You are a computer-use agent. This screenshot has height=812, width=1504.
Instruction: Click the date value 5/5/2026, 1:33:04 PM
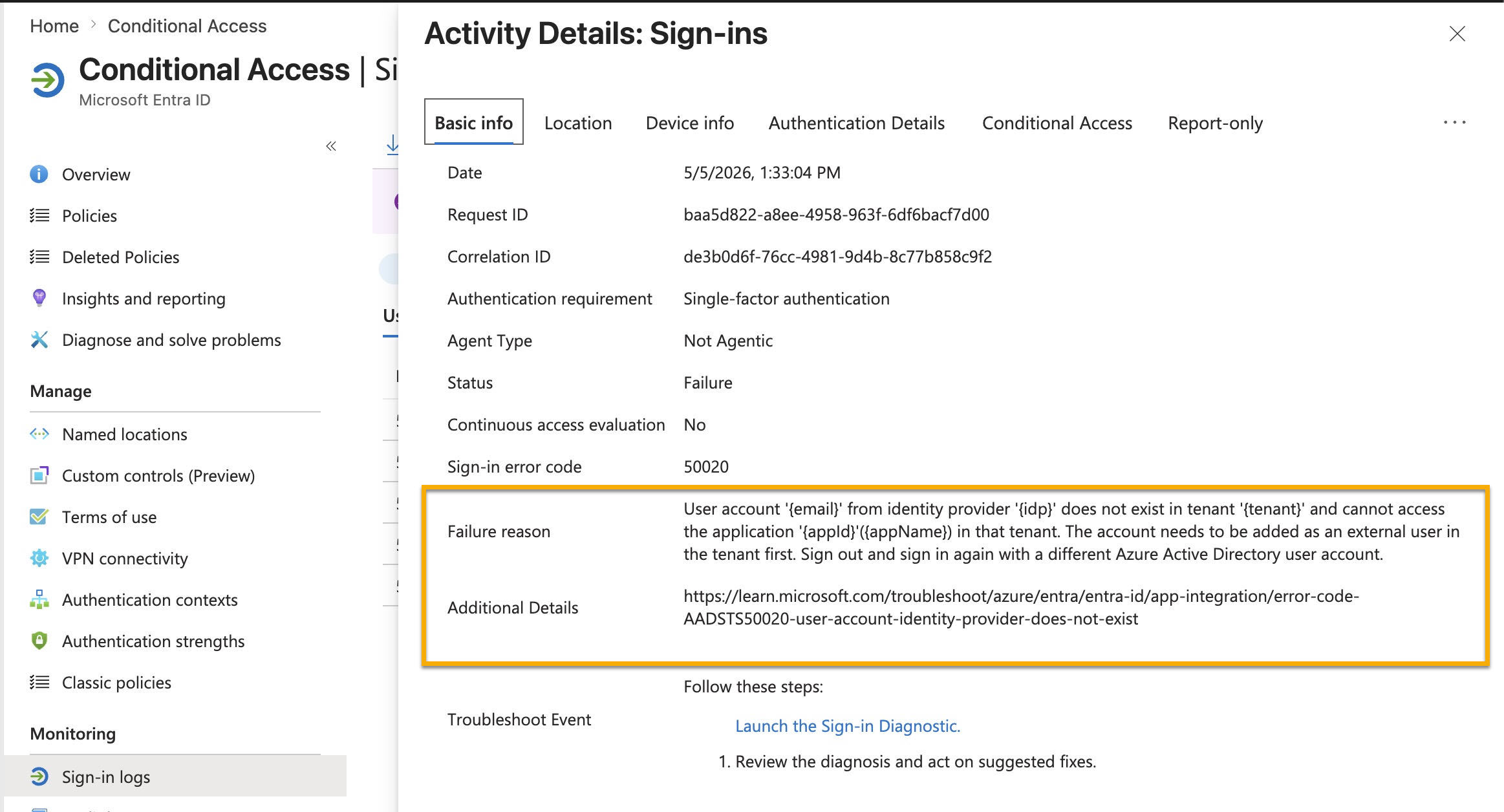[762, 173]
